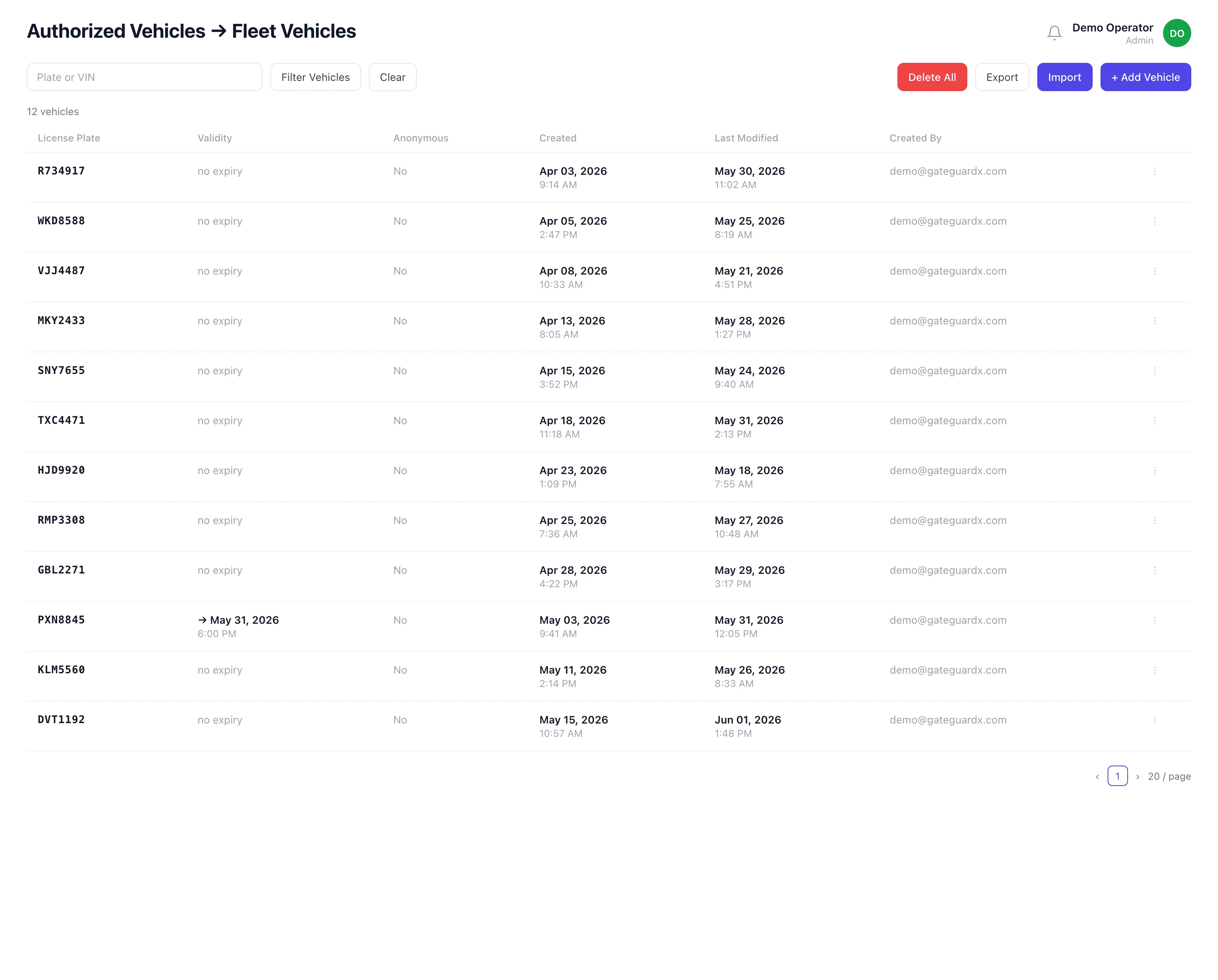Image resolution: width=1218 pixels, height=980 pixels.
Task: Select license plate DVT1192
Action: pos(62,720)
